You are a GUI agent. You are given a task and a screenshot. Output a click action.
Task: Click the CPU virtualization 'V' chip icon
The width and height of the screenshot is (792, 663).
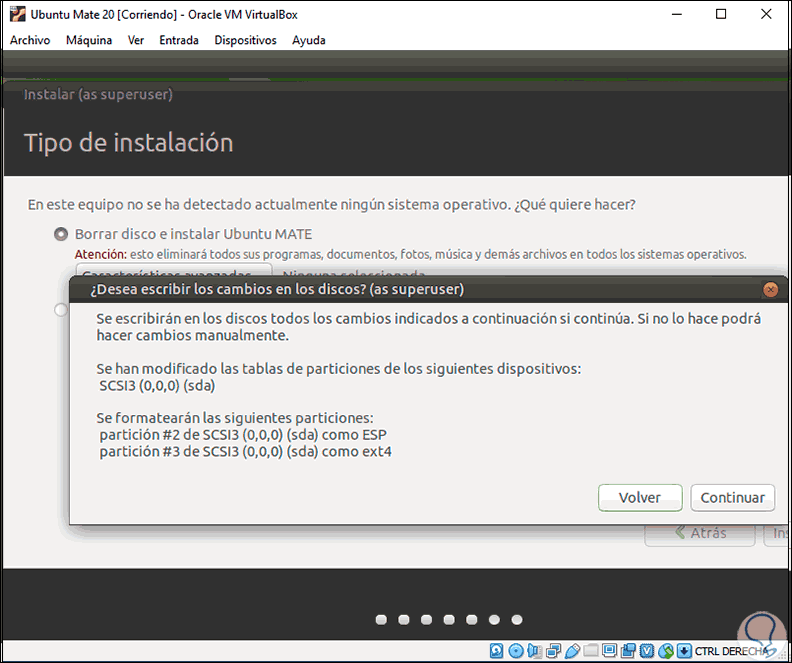click(x=647, y=650)
